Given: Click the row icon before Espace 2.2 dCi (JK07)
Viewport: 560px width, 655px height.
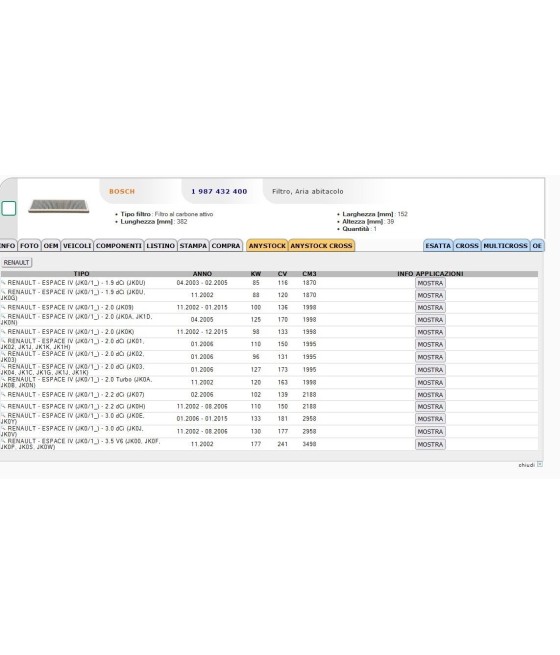Looking at the screenshot, I should [3, 394].
